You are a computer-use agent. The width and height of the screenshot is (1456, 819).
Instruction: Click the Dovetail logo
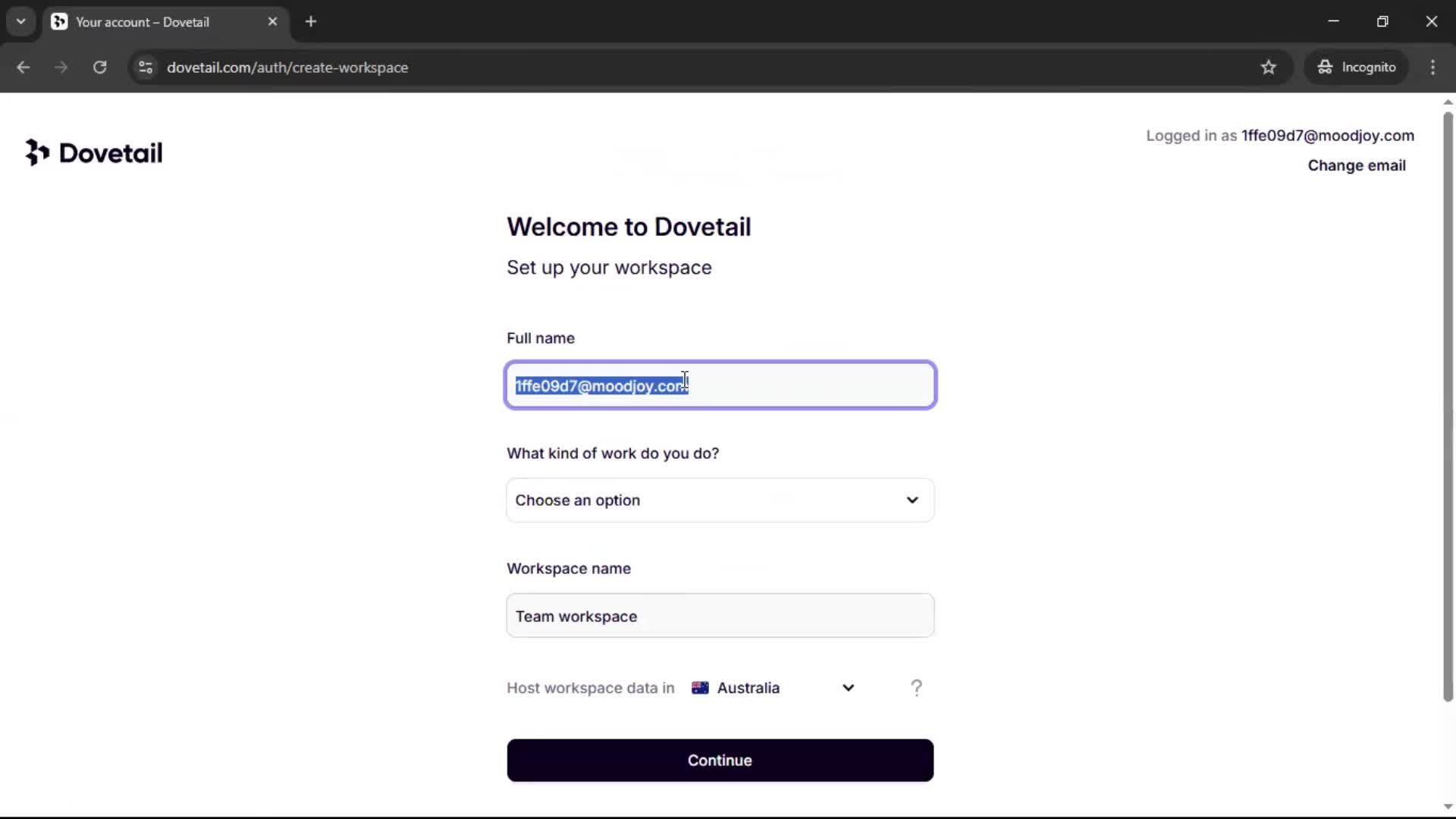(93, 152)
